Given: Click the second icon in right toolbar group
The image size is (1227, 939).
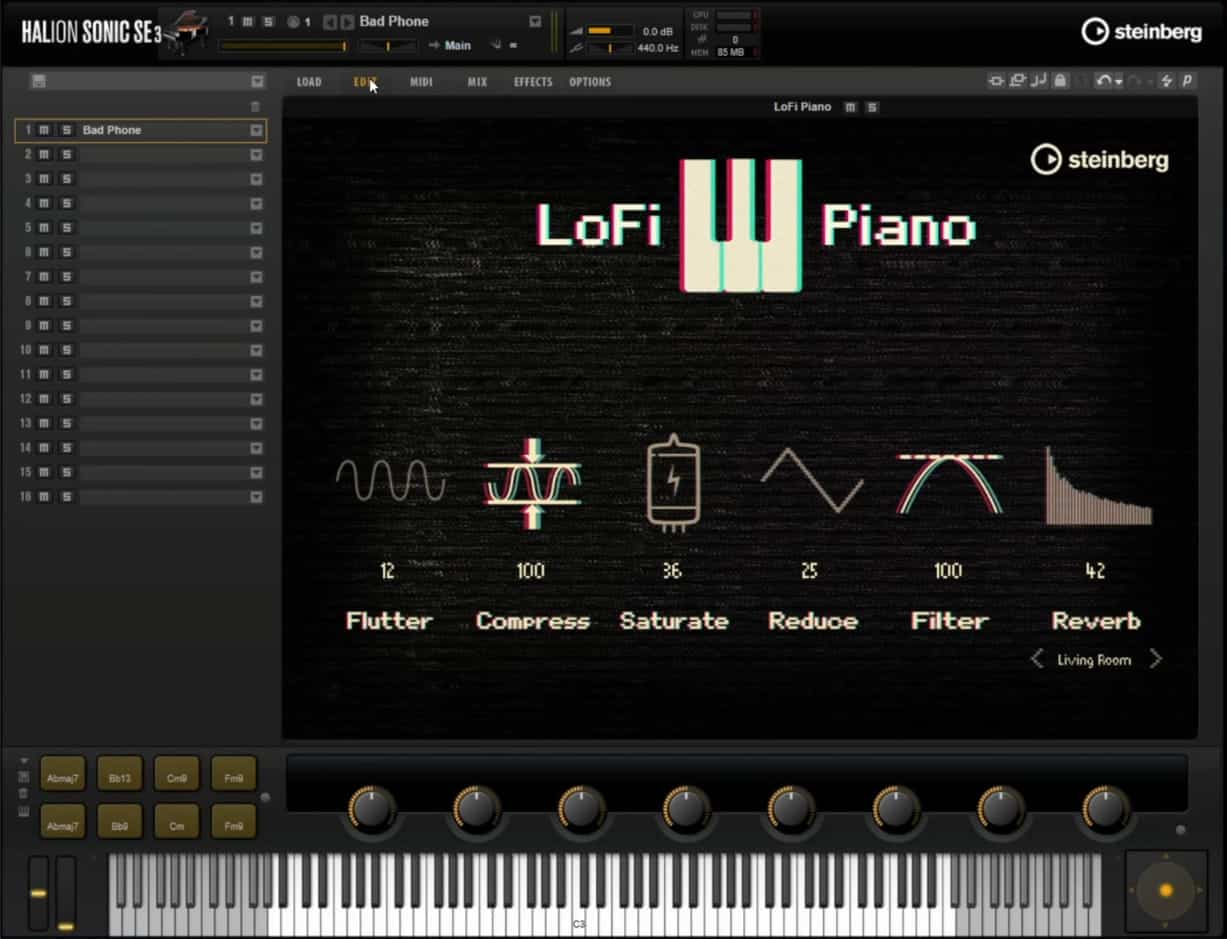Looking at the screenshot, I should click(1018, 81).
